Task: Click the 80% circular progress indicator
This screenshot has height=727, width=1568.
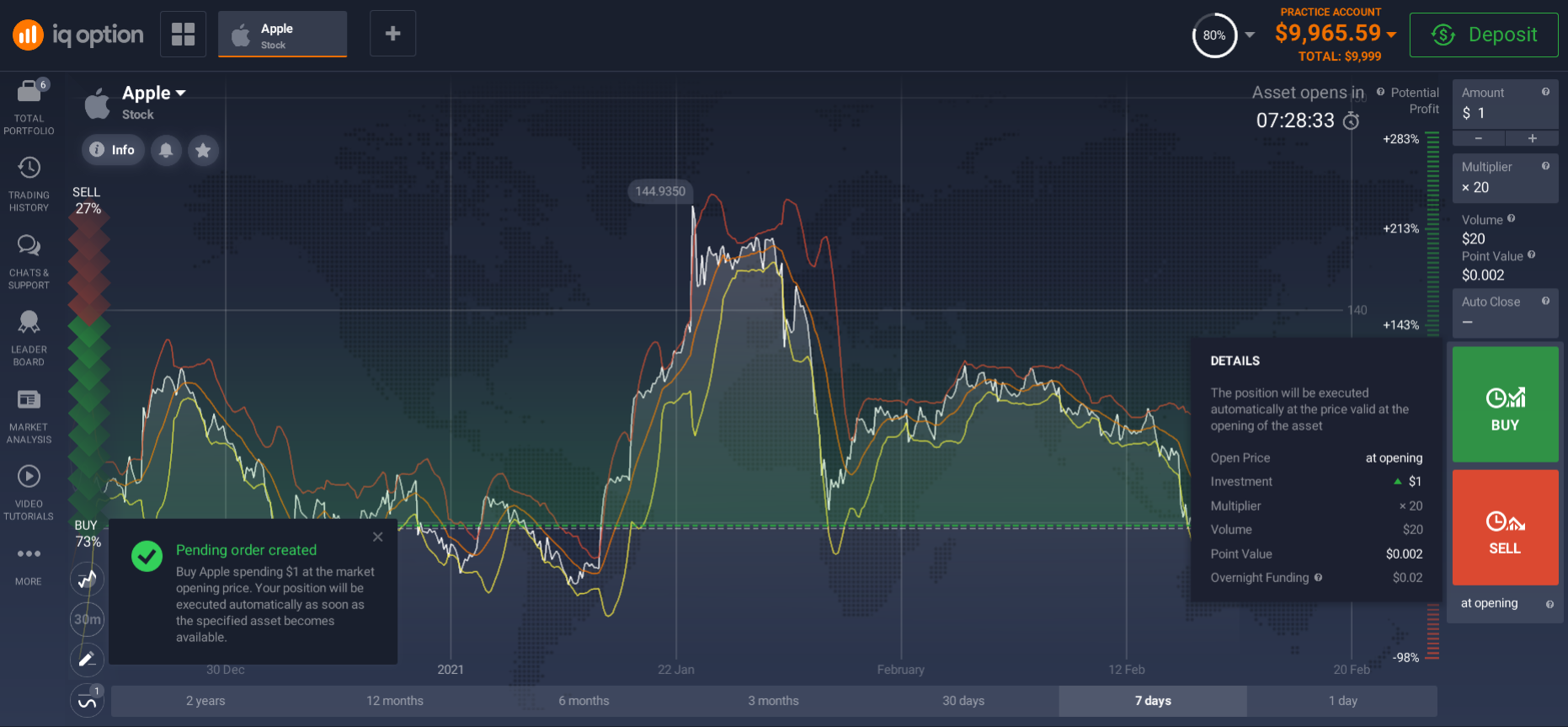Action: coord(1214,35)
